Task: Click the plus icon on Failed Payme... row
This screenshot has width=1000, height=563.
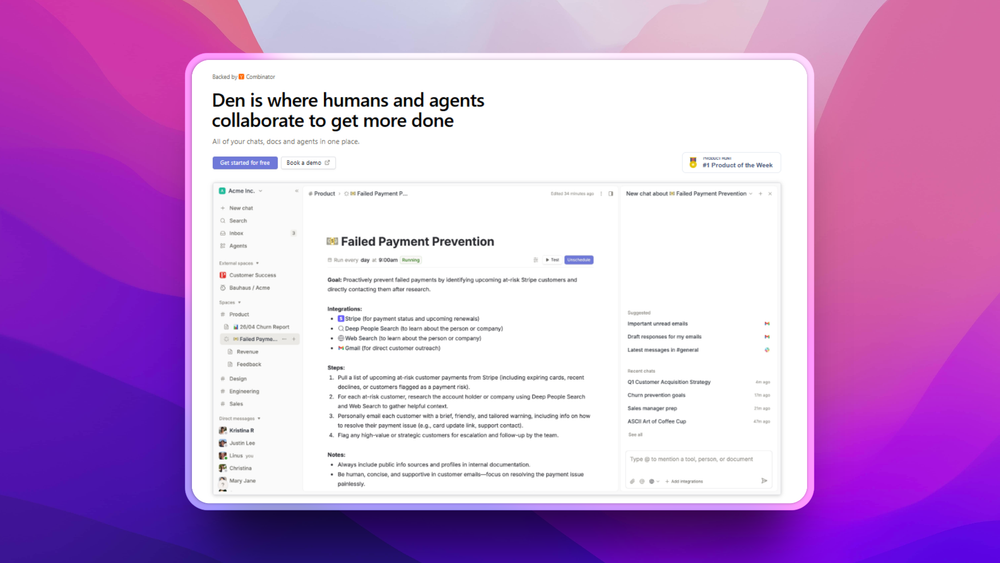Action: pyautogui.click(x=294, y=339)
